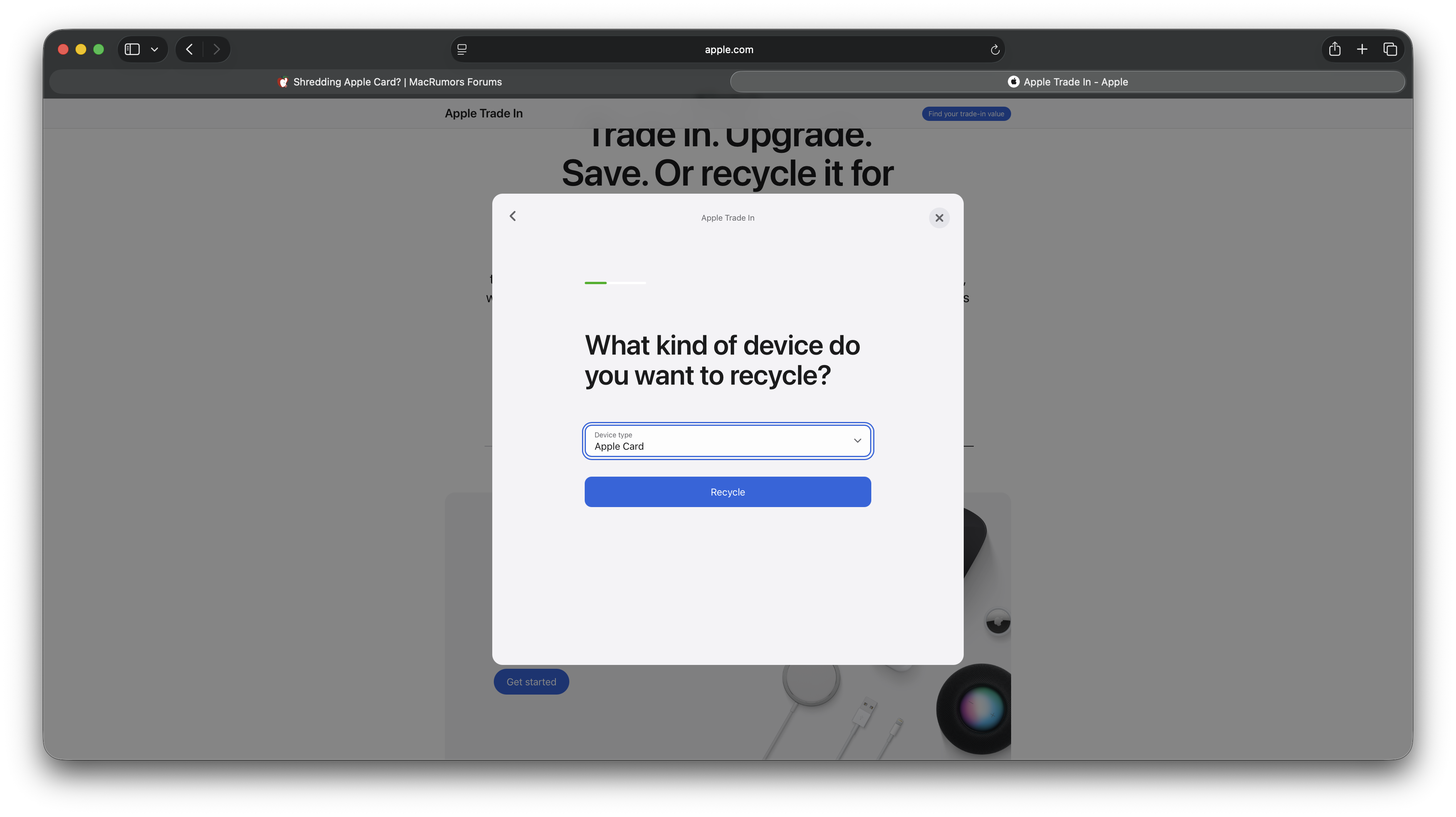
Task: Click the Find your trade-in value button
Action: tap(966, 114)
